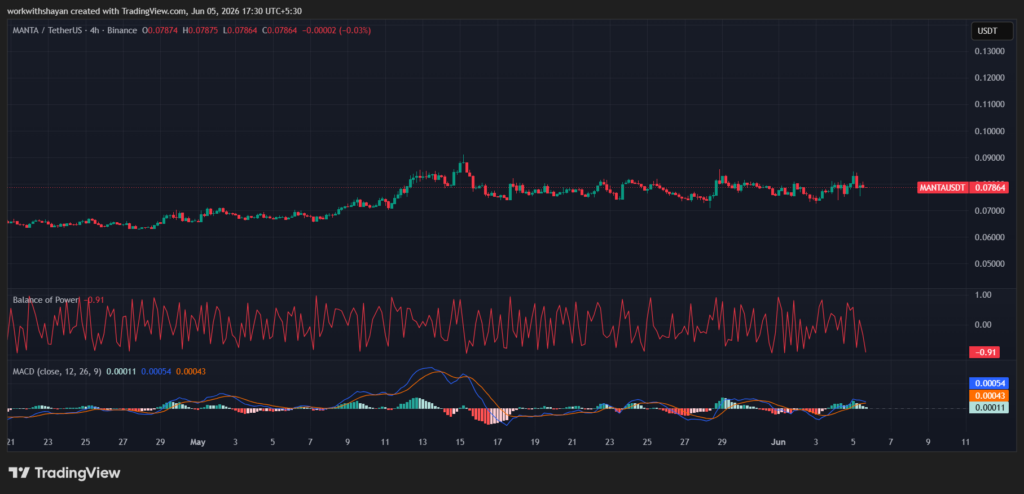
Task: Click the 0.00011 histogram value in MACD legend
Action: pos(121,371)
